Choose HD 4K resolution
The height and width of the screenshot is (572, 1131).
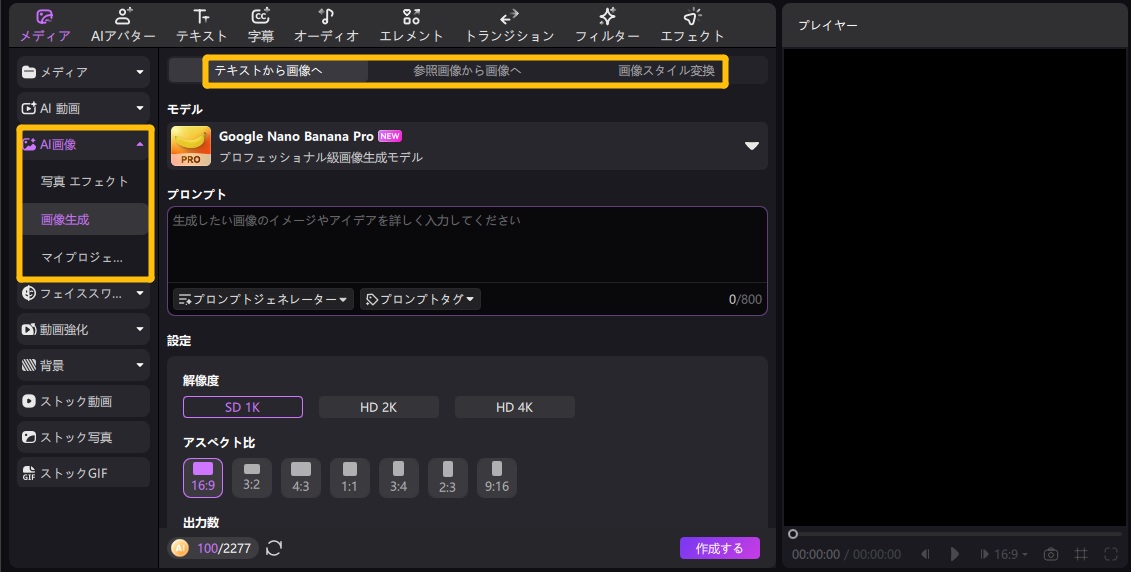pyautogui.click(x=514, y=407)
